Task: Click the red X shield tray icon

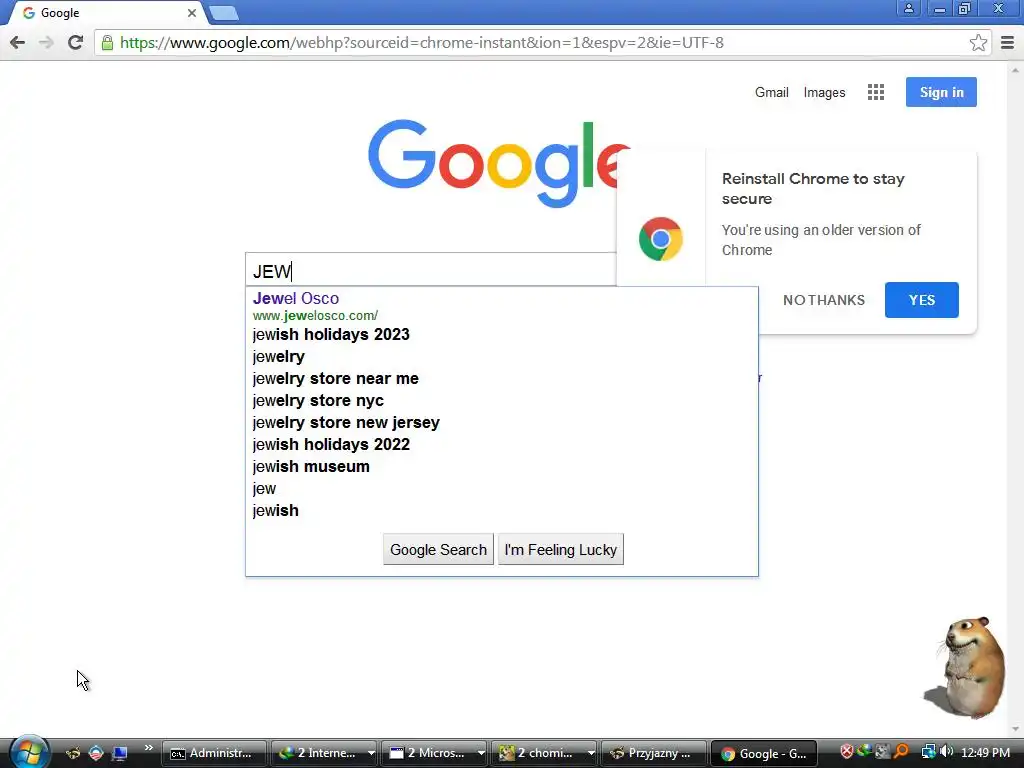Action: [x=846, y=752]
